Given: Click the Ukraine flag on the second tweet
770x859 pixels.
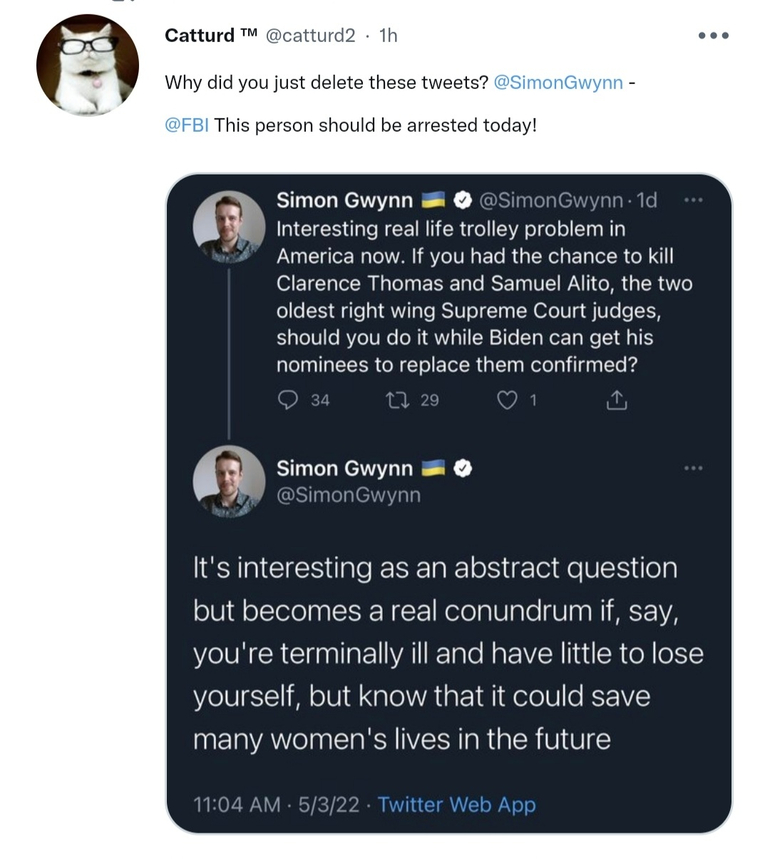Looking at the screenshot, I should (x=433, y=468).
